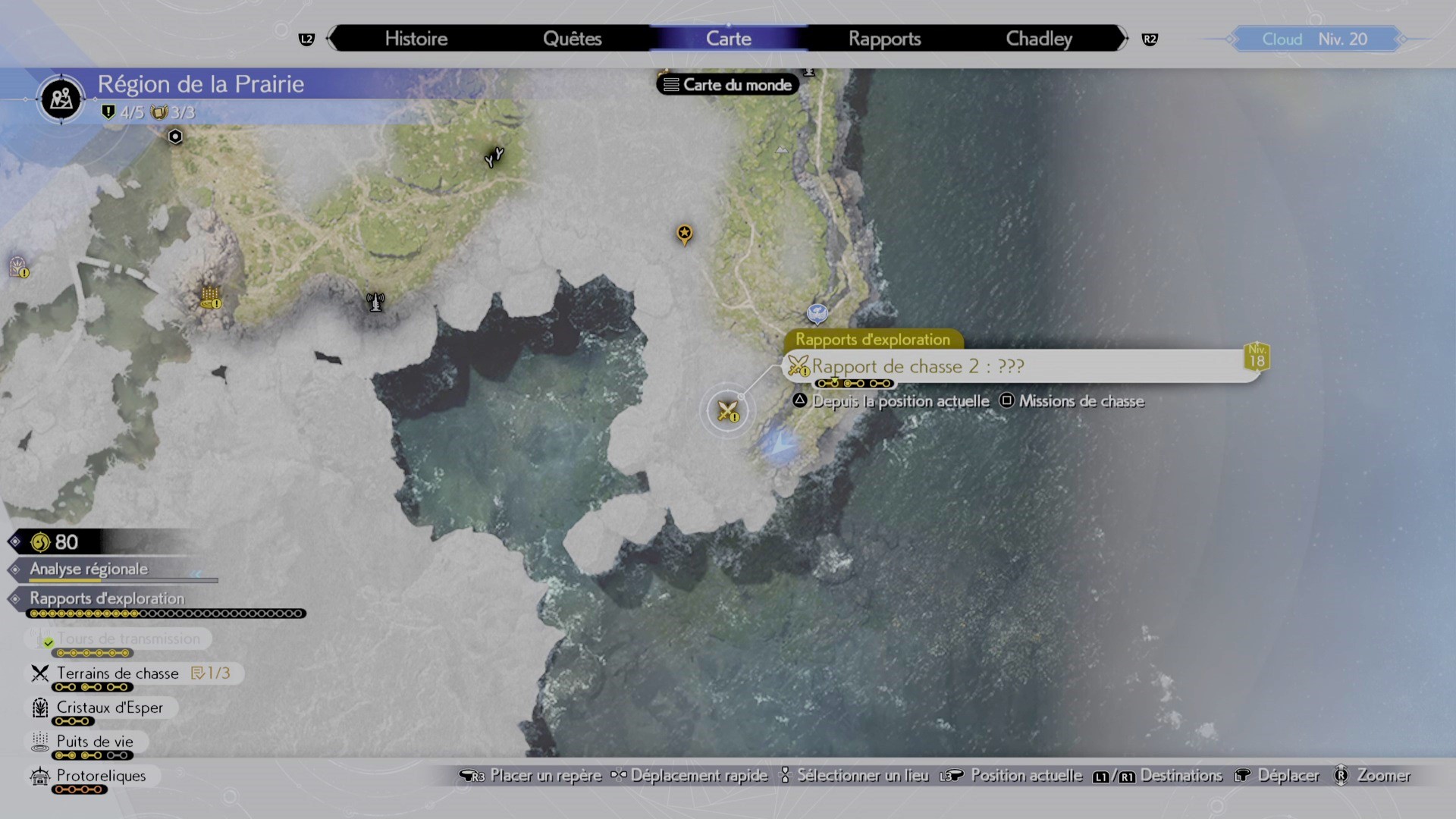Expand the Analyse régionale section

point(87,569)
